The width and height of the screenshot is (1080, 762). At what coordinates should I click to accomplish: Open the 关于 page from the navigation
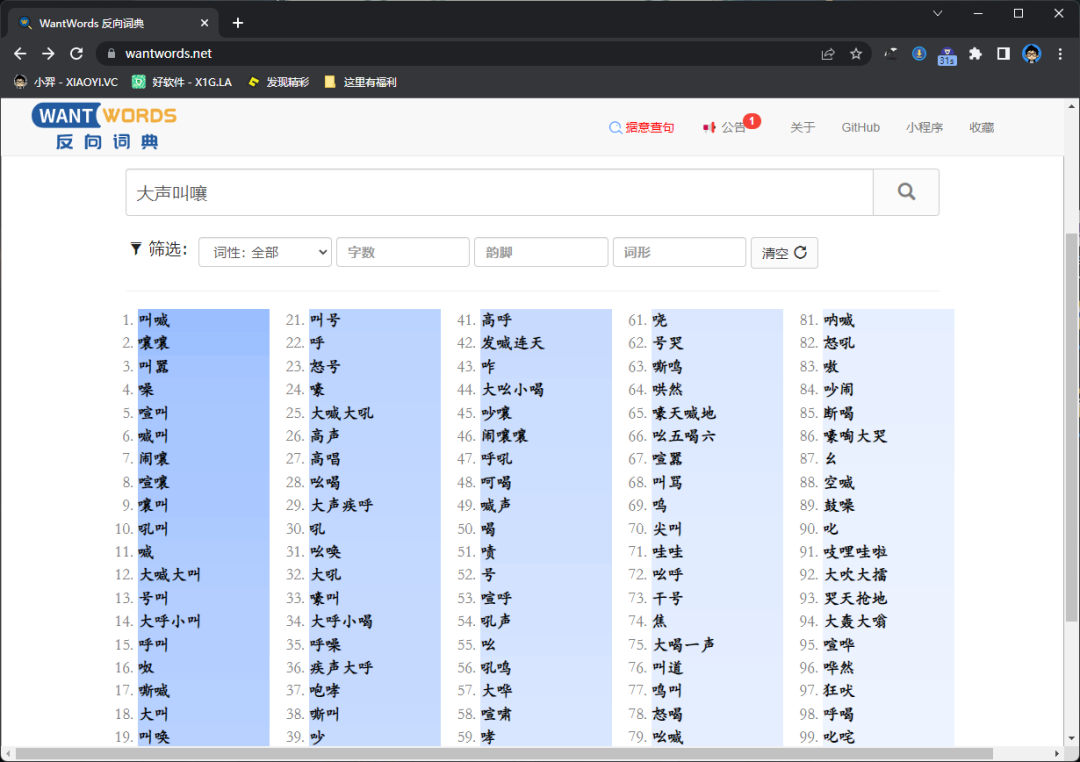[x=802, y=128]
